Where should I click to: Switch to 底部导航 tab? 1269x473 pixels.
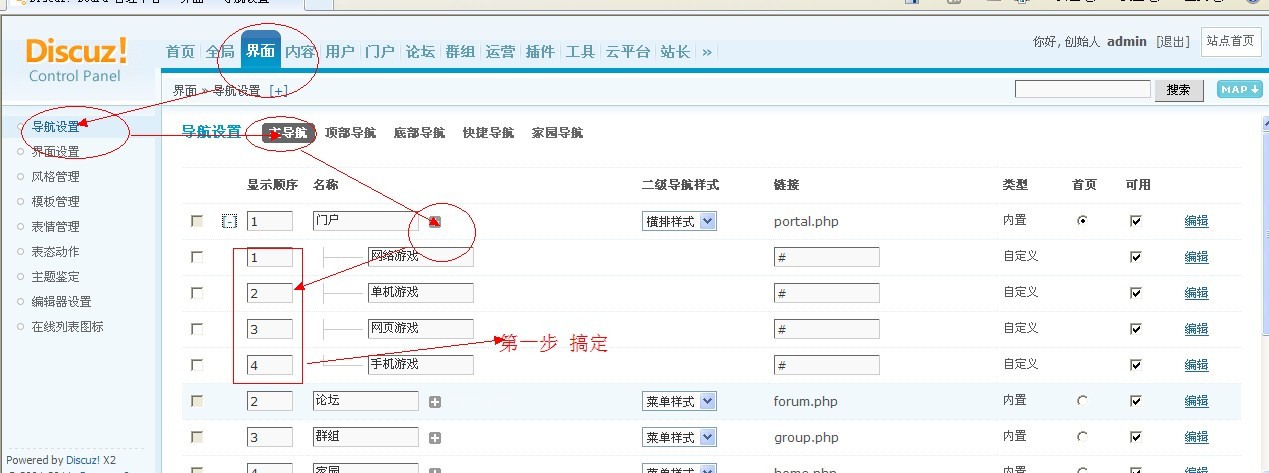[x=419, y=133]
